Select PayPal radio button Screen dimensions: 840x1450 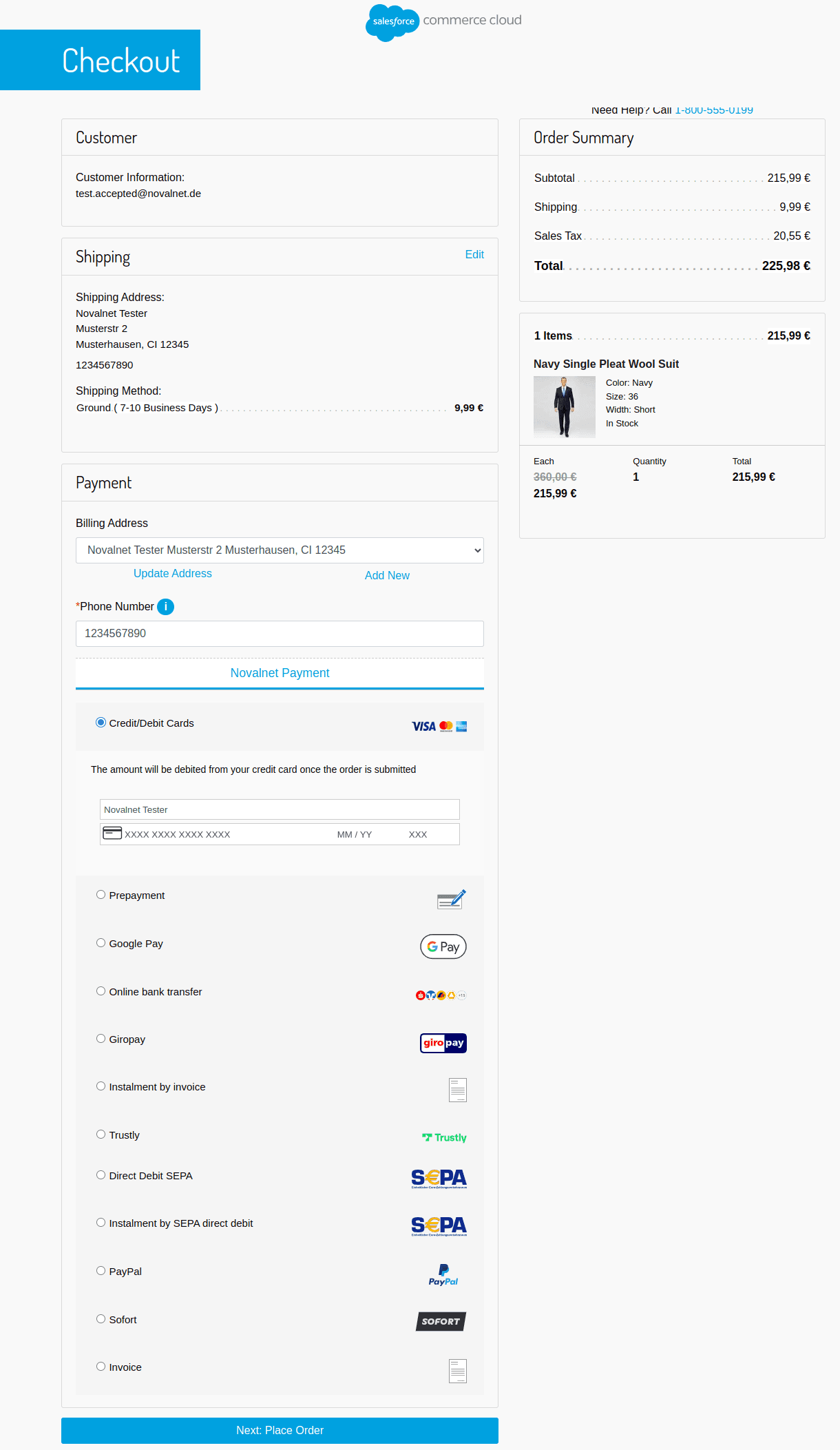(x=101, y=1271)
